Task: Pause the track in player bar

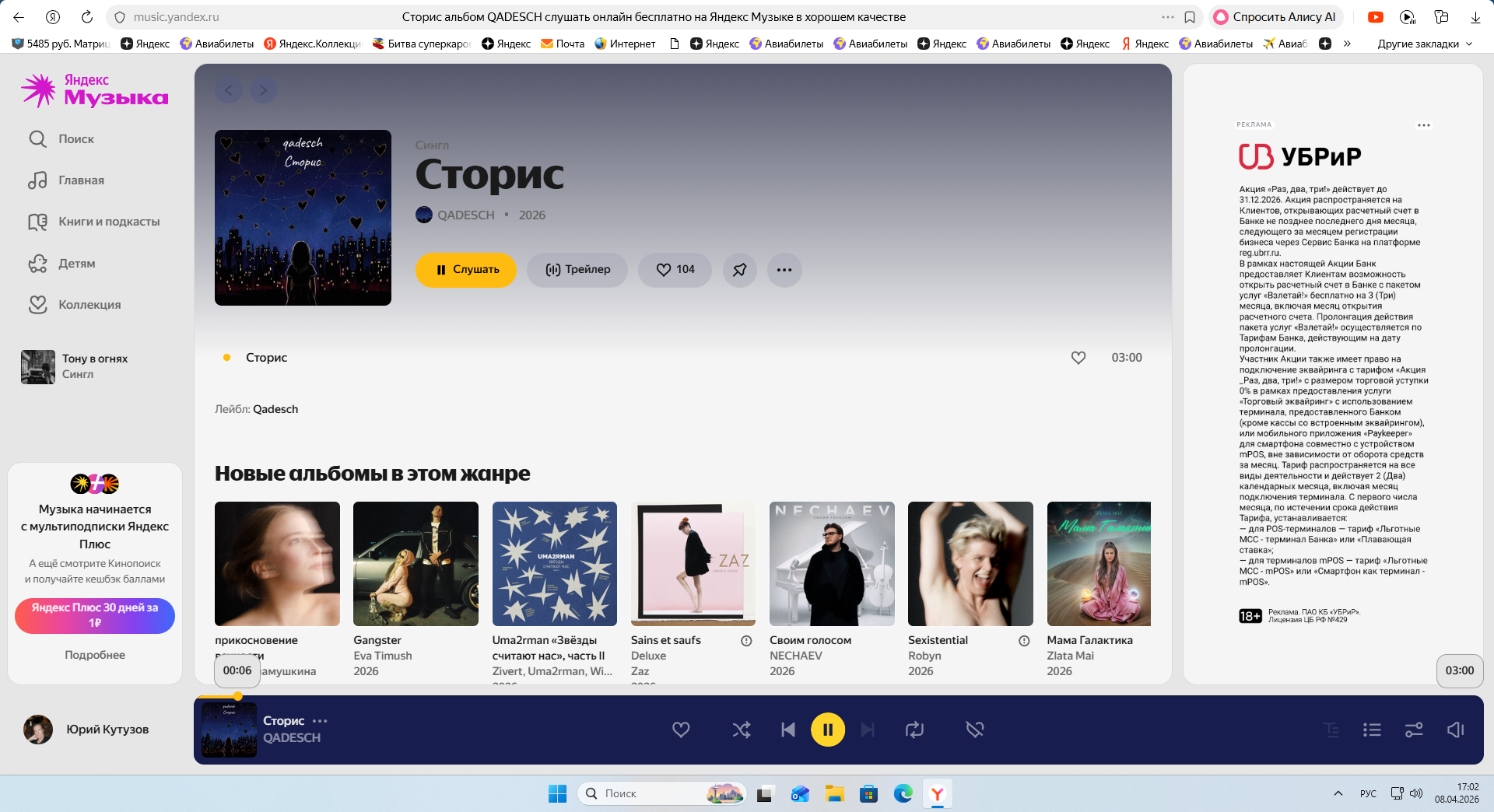Action: [828, 730]
